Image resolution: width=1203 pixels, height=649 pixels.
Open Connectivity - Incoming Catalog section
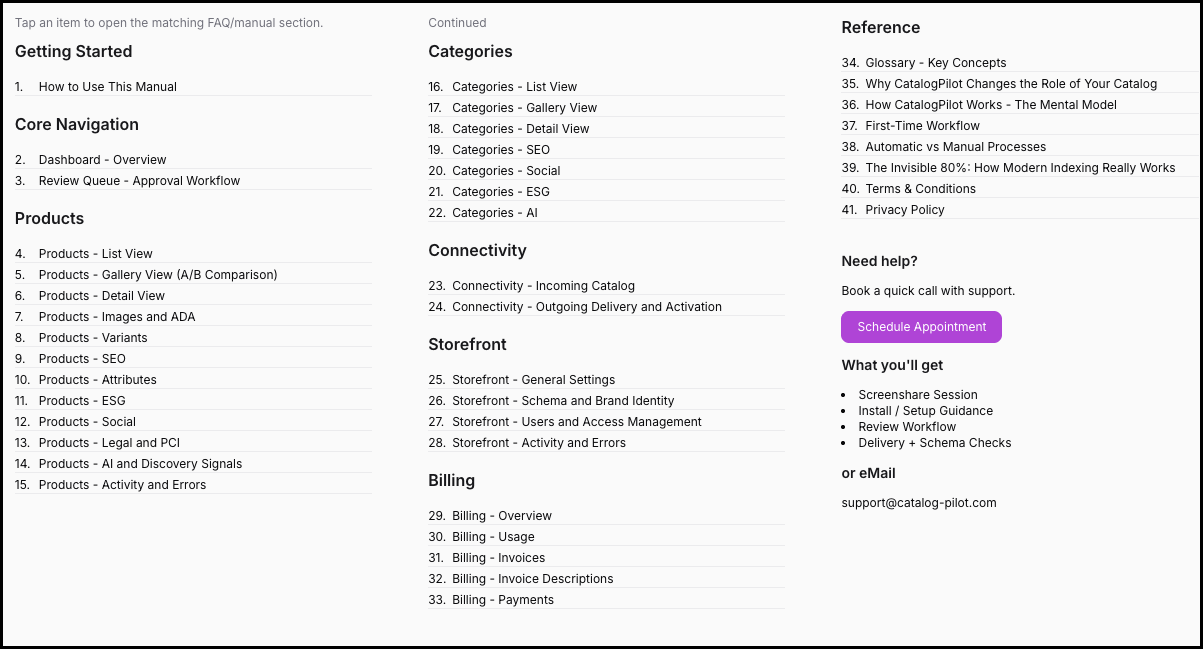click(543, 286)
